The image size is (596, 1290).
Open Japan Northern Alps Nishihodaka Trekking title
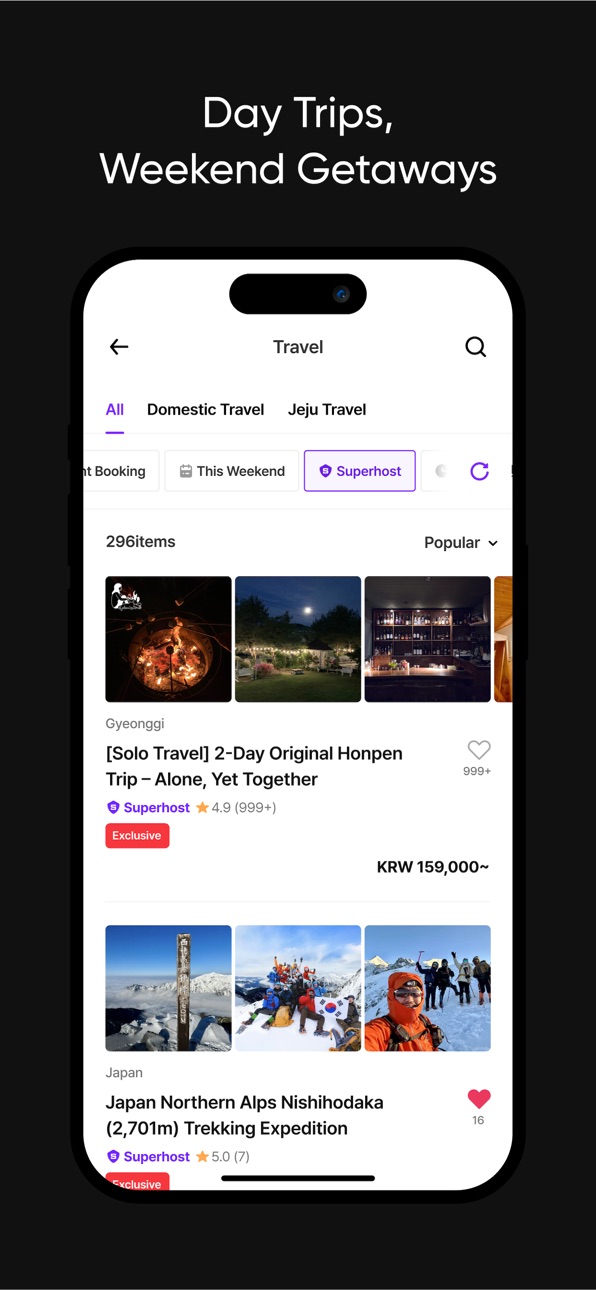245,1116
